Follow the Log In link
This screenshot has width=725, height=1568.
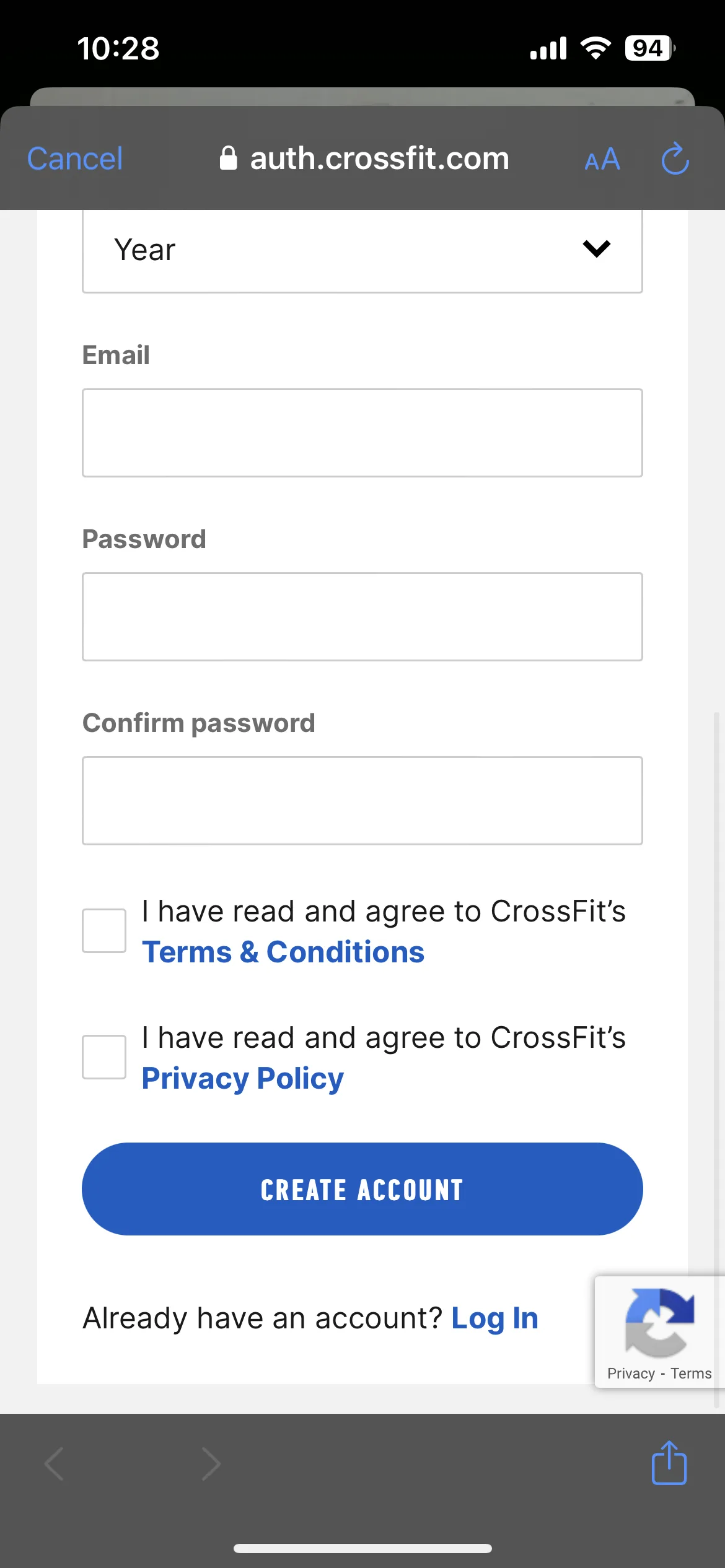pos(494,1318)
